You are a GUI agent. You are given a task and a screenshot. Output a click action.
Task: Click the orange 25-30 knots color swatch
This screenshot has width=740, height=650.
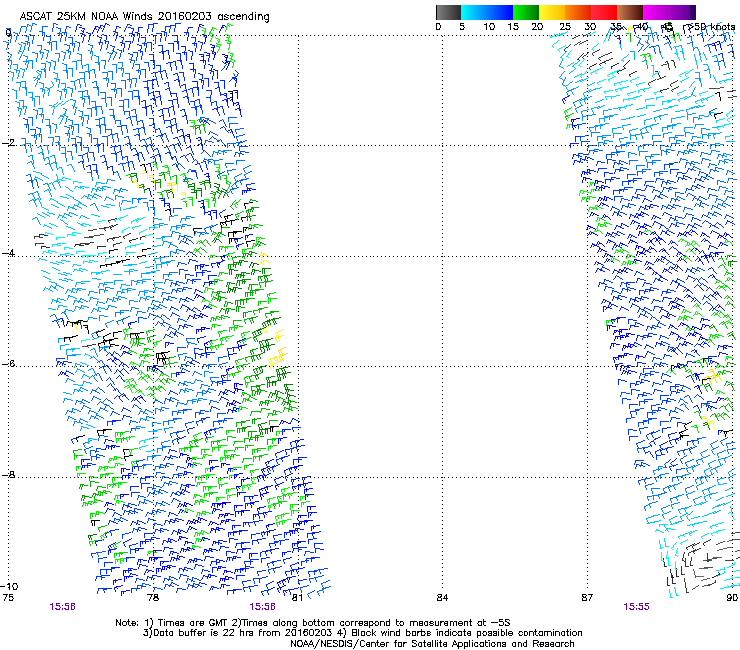[x=578, y=12]
